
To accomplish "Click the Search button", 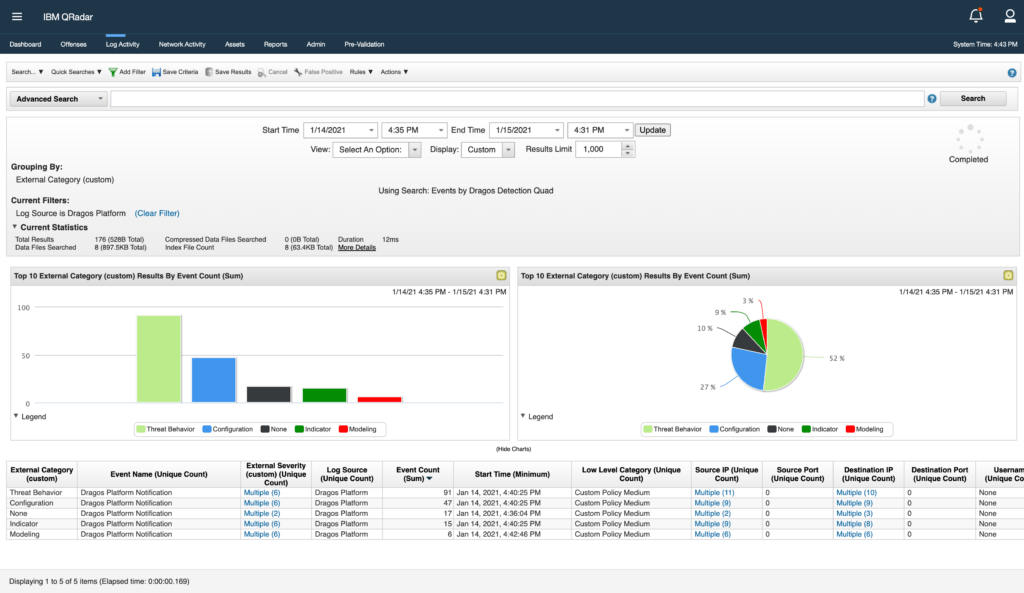I will click(973, 99).
